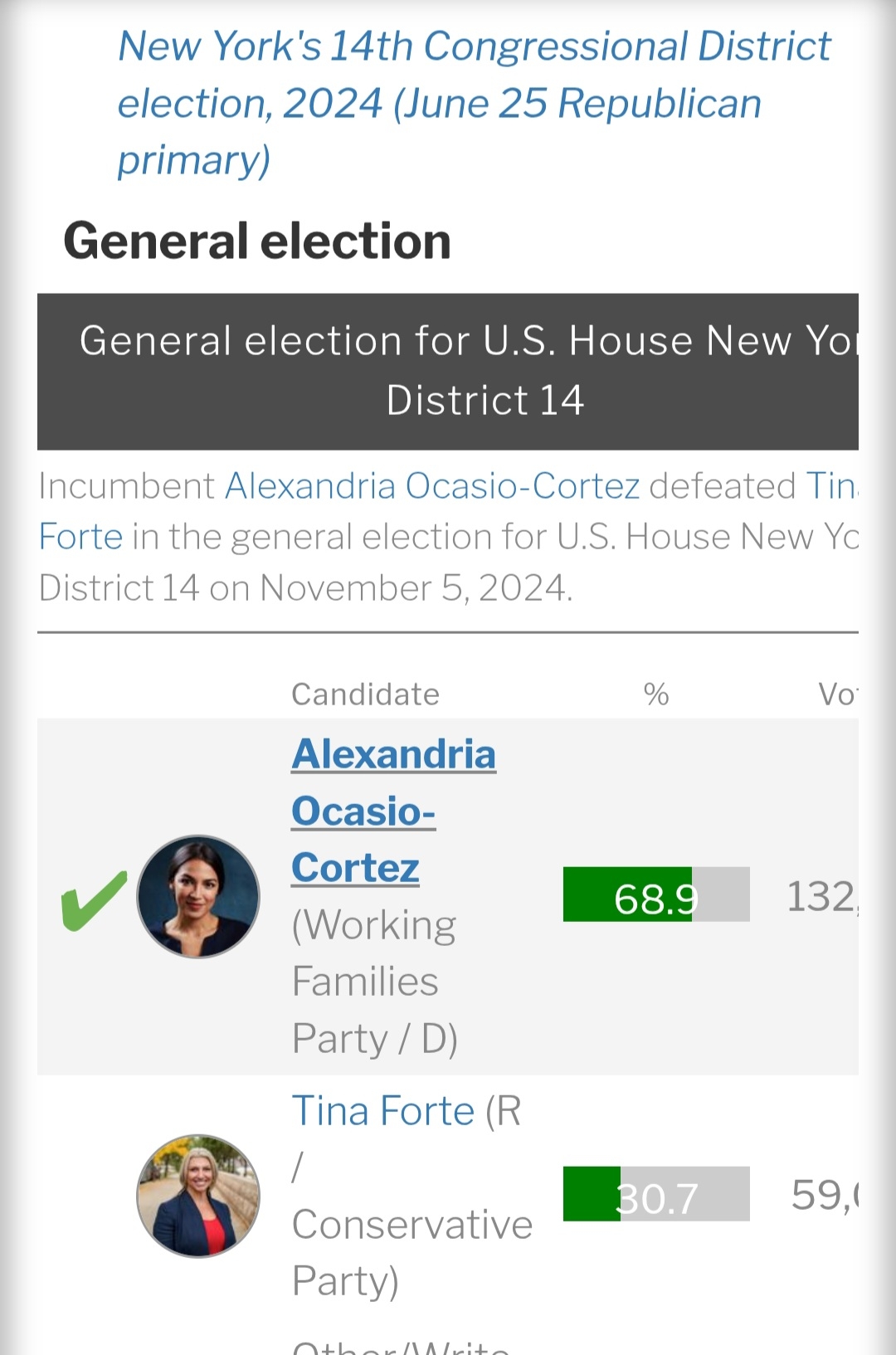This screenshot has width=896, height=1355.
Task: Open Tina Forte's name link in results table
Action: [382, 1111]
